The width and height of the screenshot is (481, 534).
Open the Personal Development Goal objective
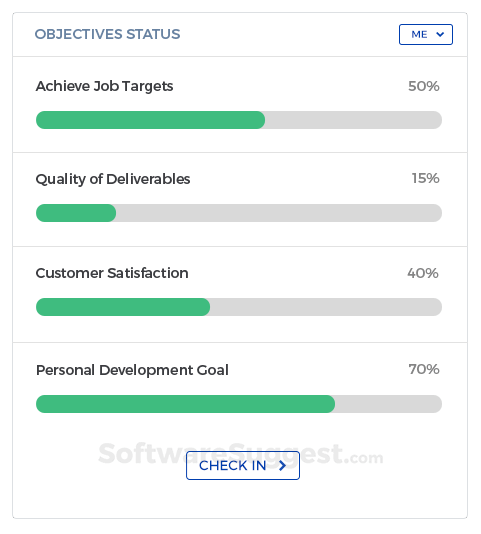(132, 370)
